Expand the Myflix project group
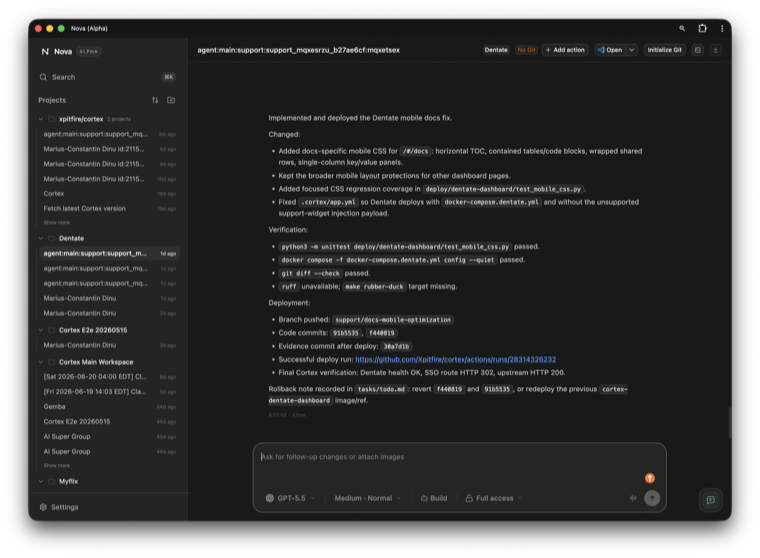Screen dimensions: 760x558 coord(41,481)
